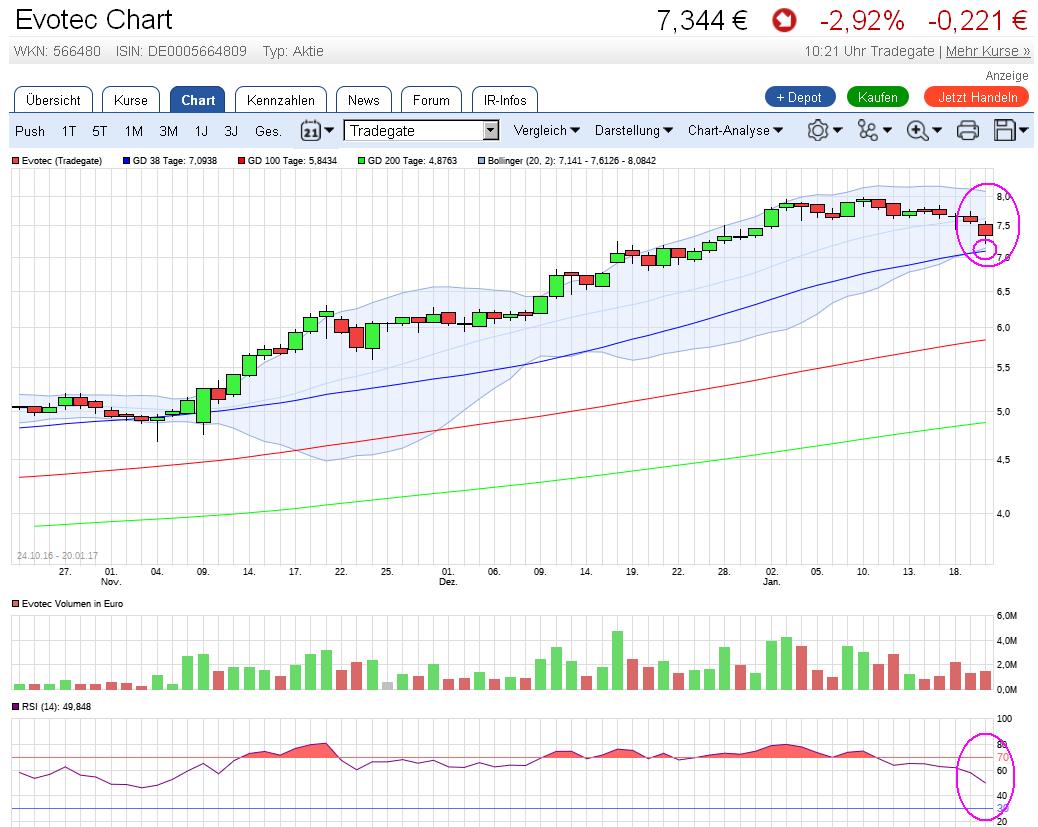The image size is (1038, 827).
Task: Click the 24.10.16 - 20.01.17 date range label
Action: pyautogui.click(x=57, y=556)
